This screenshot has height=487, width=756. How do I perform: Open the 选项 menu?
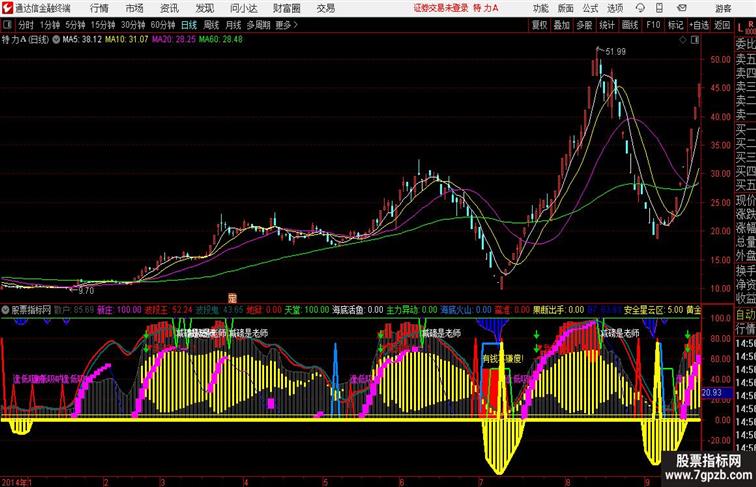pyautogui.click(x=615, y=8)
